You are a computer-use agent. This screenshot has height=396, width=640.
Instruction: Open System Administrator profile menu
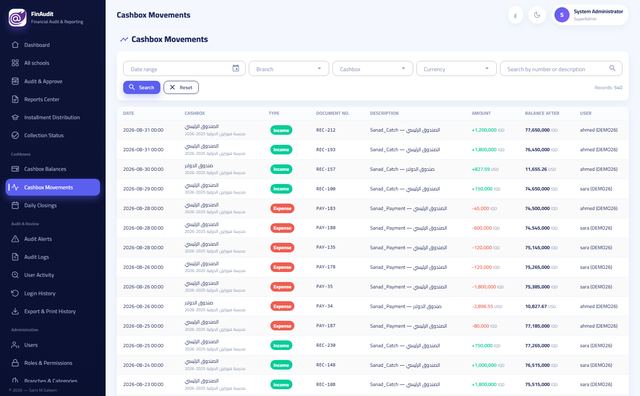[590, 15]
